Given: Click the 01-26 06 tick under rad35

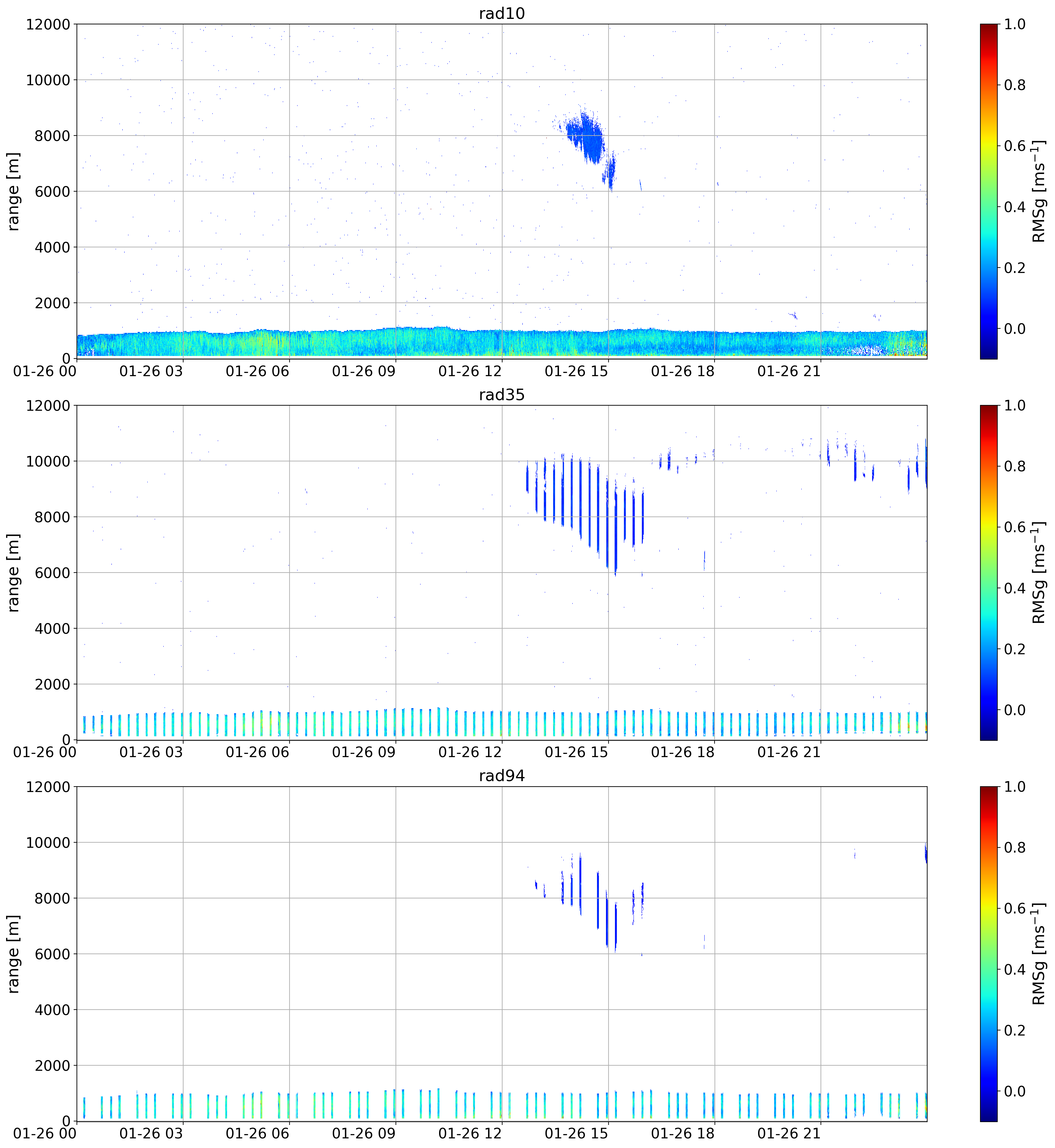Looking at the screenshot, I should [258, 752].
